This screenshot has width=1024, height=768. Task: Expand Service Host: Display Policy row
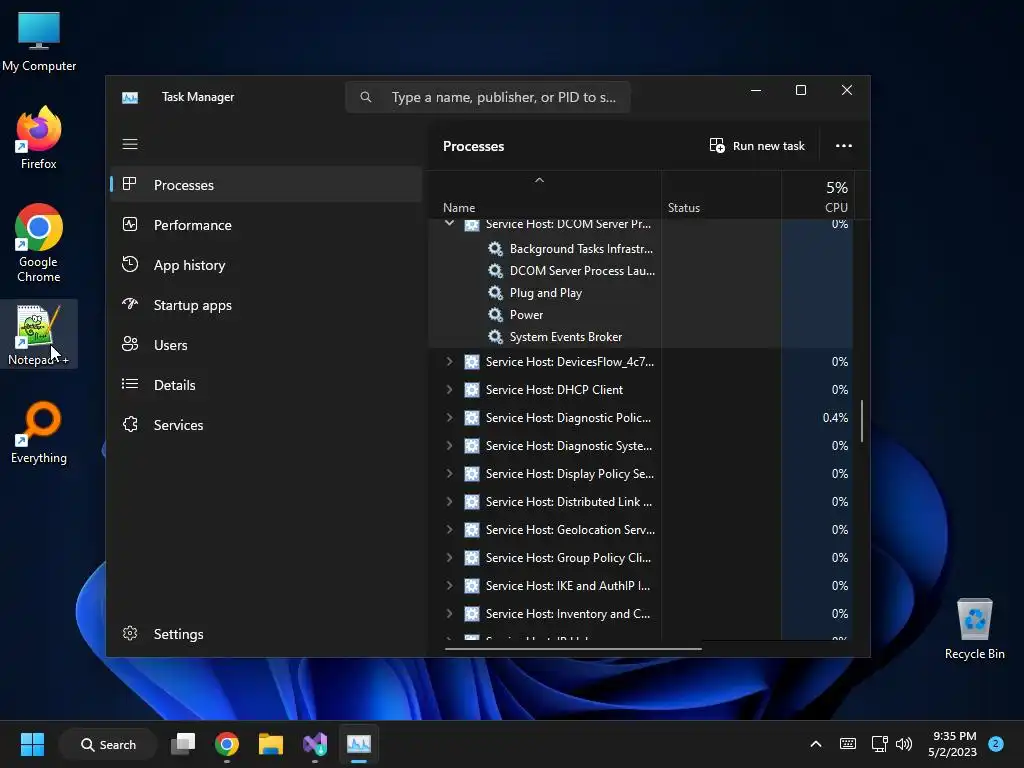click(449, 473)
